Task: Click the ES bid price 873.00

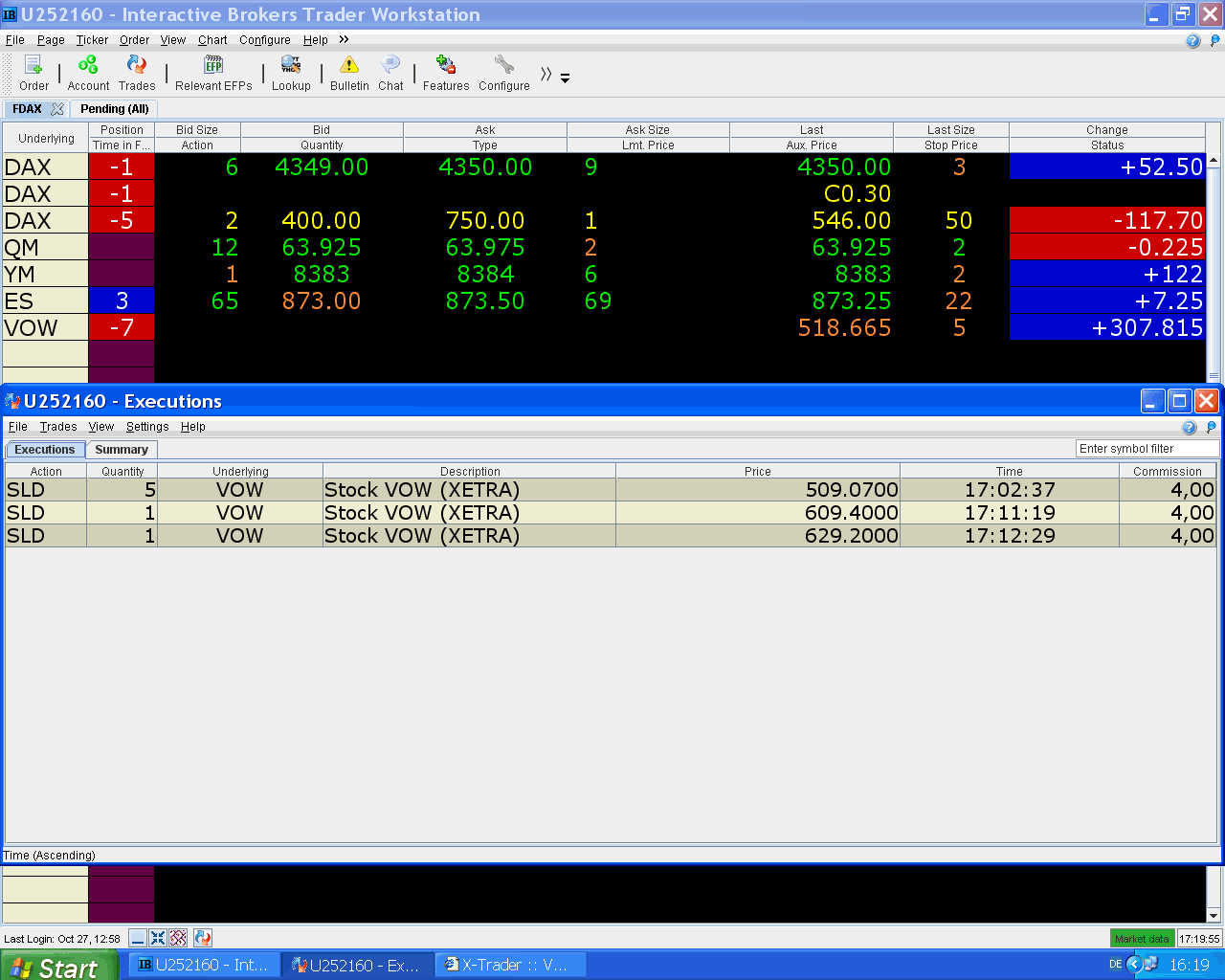Action: pyautogui.click(x=322, y=301)
